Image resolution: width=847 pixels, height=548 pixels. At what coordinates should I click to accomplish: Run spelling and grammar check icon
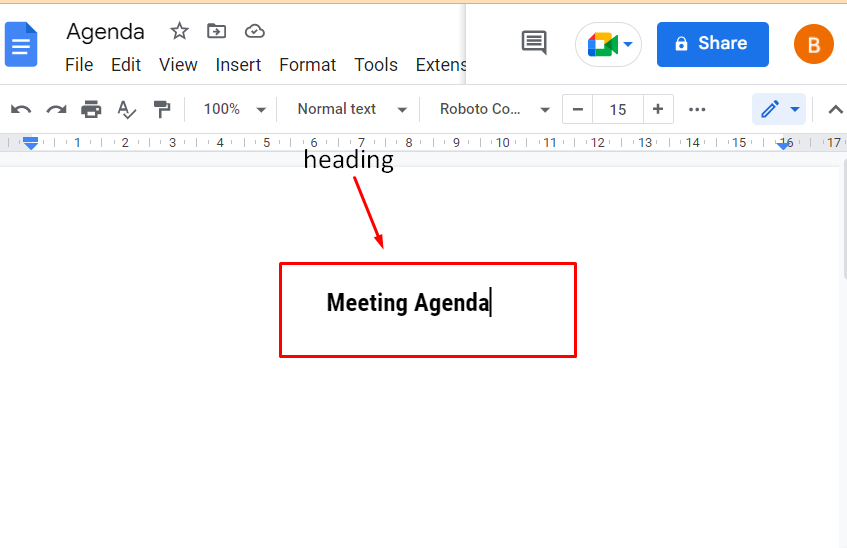click(126, 109)
